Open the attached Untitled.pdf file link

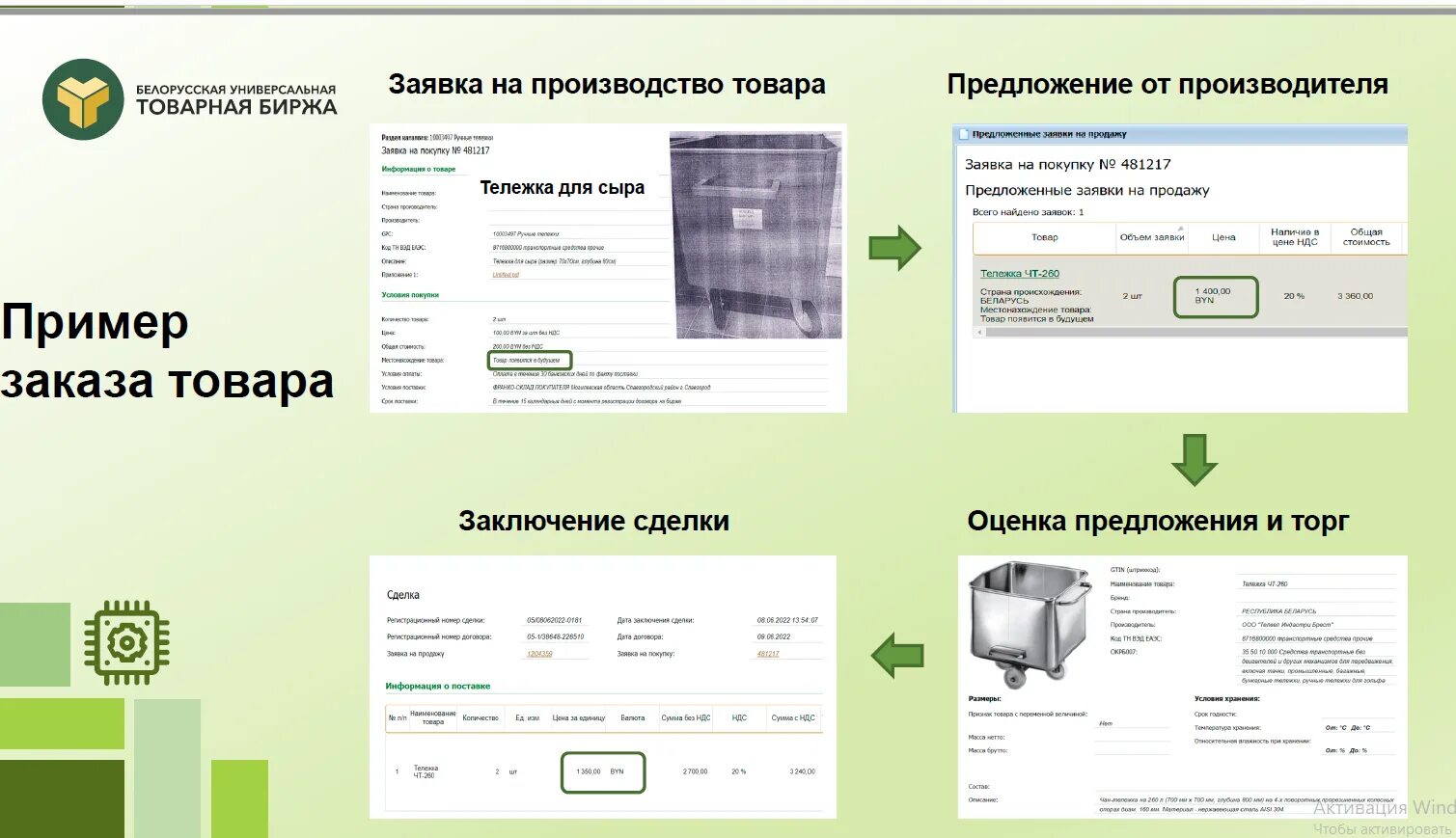pyautogui.click(x=506, y=275)
